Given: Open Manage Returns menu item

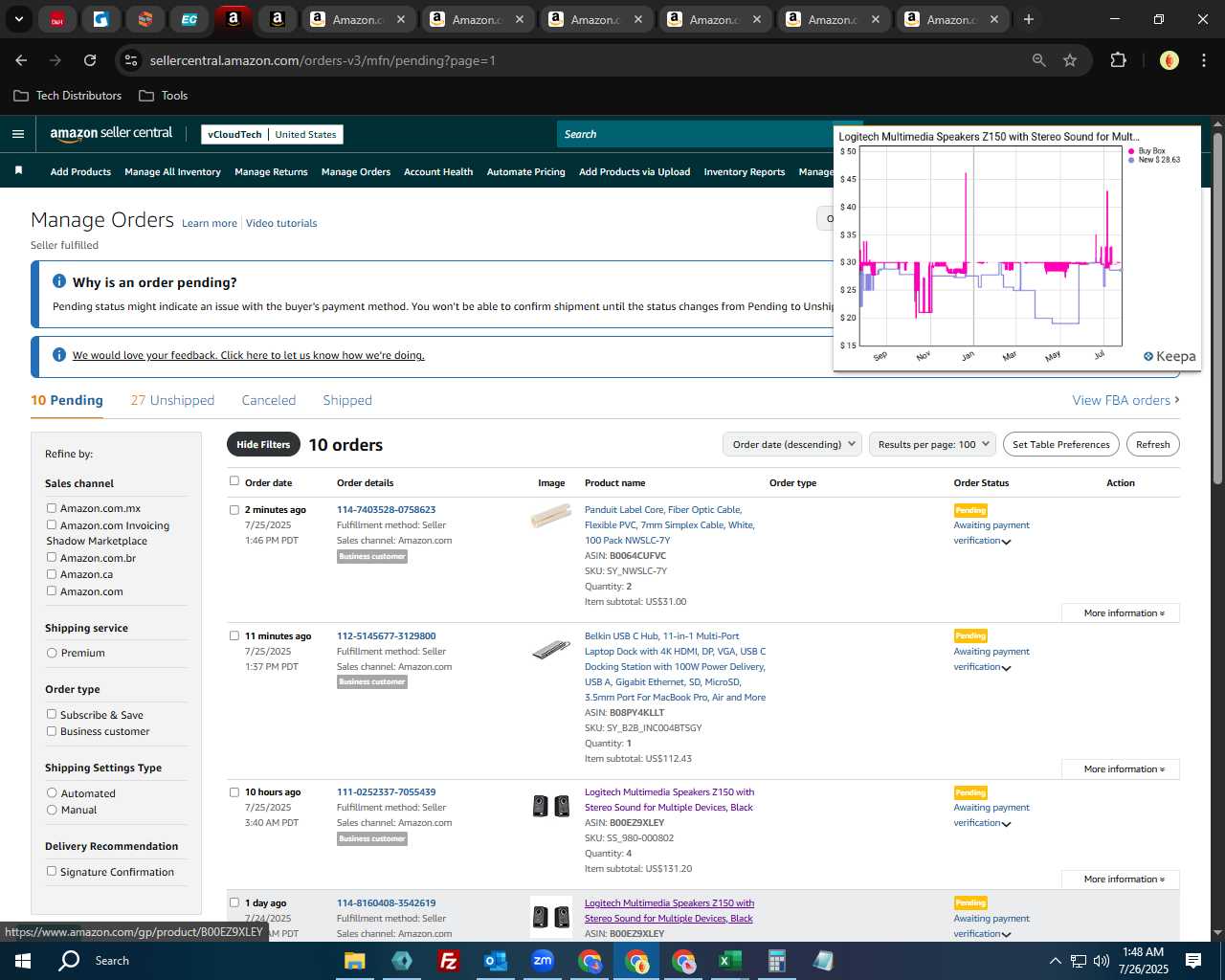Looking at the screenshot, I should pos(271,172).
